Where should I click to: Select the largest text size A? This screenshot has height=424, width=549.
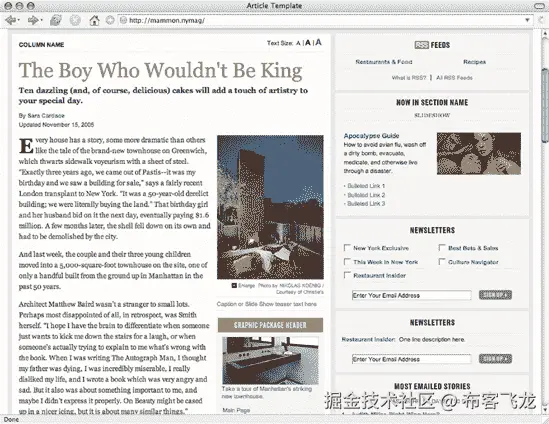point(318,42)
